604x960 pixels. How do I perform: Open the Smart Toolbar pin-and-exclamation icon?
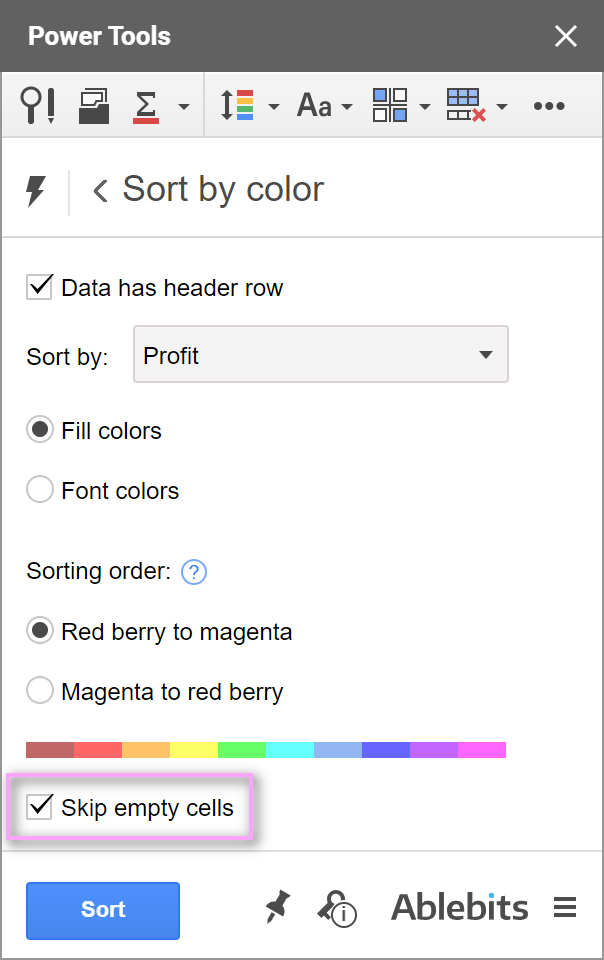[x=38, y=105]
